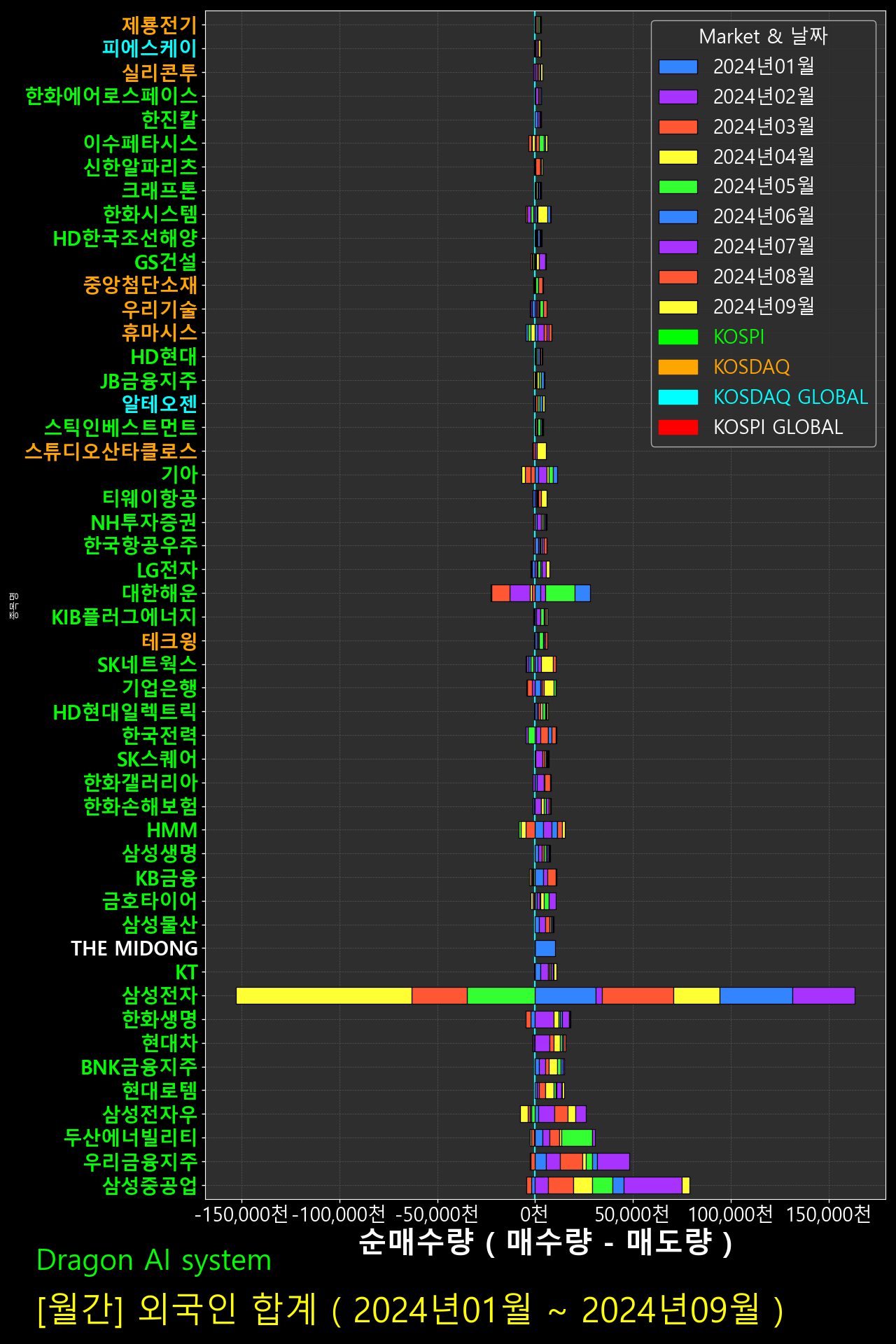This screenshot has width=896, height=1344.
Task: Click the 기업은행 stock label
Action: [160, 688]
